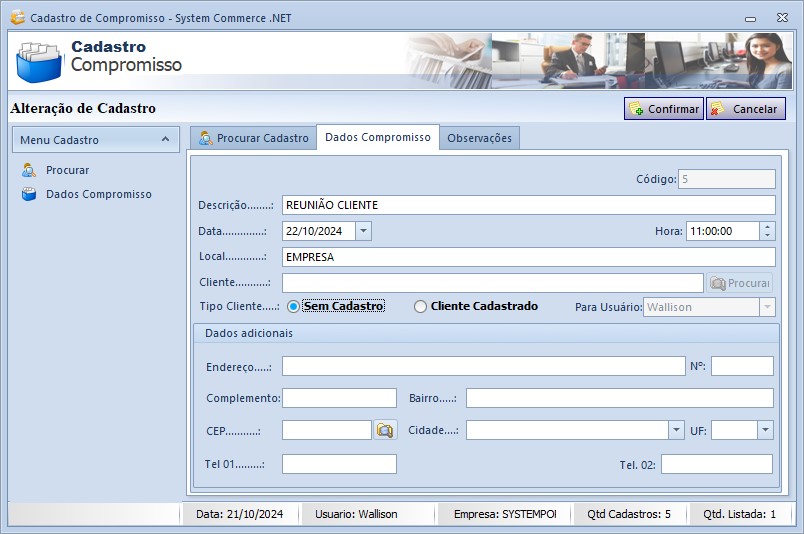The height and width of the screenshot is (534, 804).
Task: Click the person icon on Procurar Cadastro tab
Action: (x=205, y=138)
